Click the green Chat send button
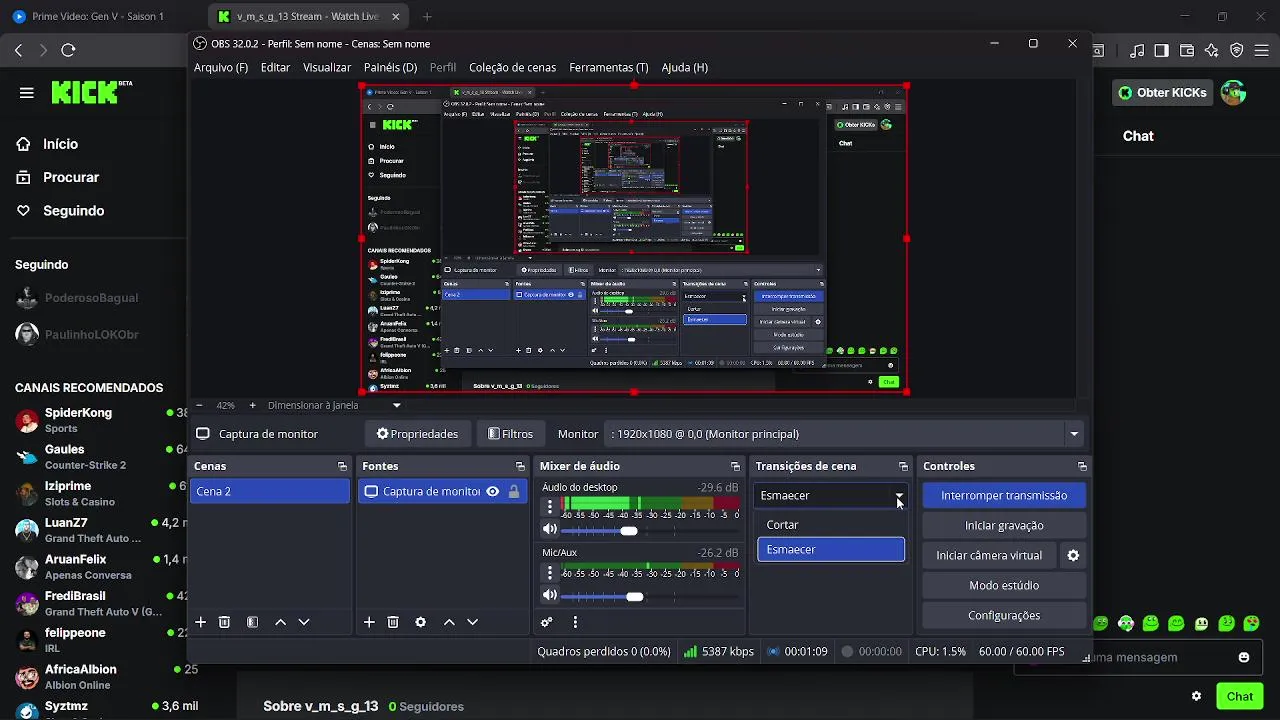This screenshot has width=1280, height=720. (x=1239, y=696)
